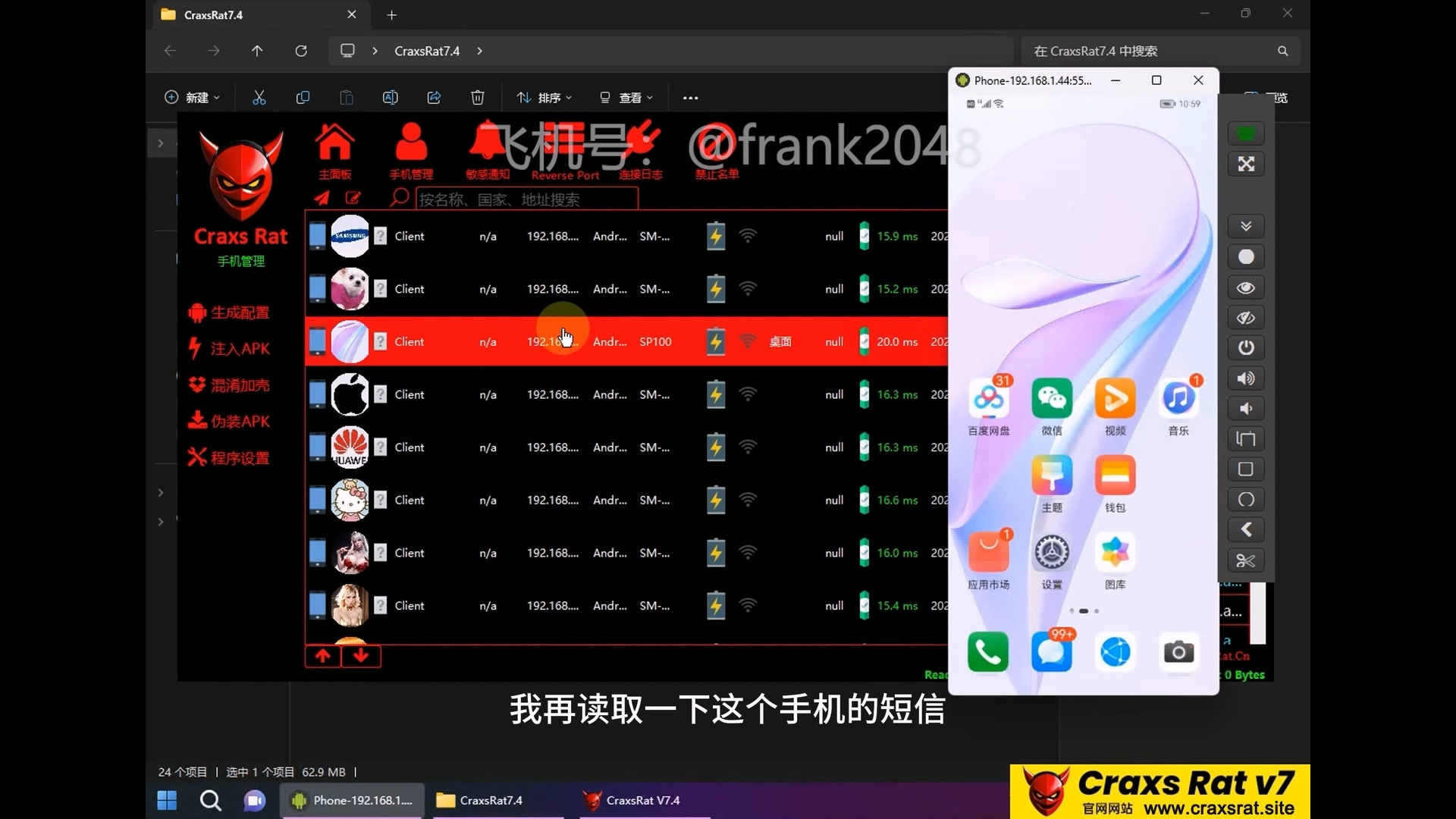Open the messages app with the 99+ badge
The image size is (1456, 819).
coord(1052,652)
